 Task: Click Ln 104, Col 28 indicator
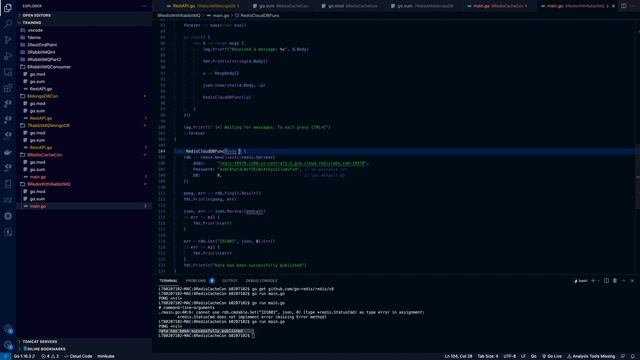click(458, 356)
